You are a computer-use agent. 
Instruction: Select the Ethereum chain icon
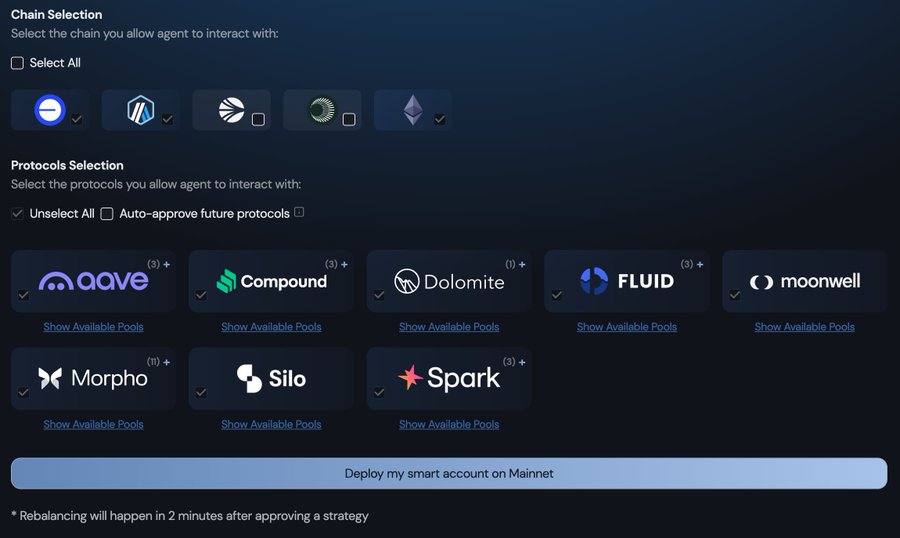click(413, 110)
